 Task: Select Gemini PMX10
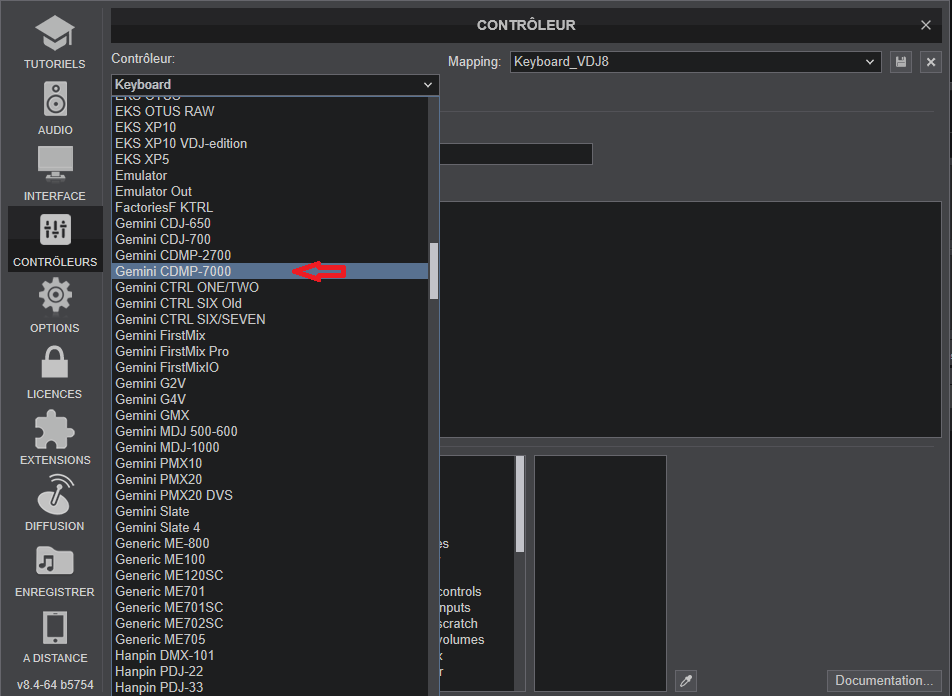click(270, 463)
